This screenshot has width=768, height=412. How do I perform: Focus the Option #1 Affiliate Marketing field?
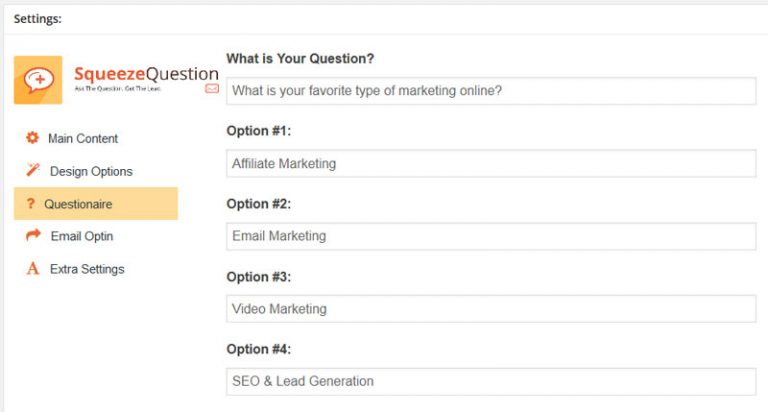coord(491,164)
